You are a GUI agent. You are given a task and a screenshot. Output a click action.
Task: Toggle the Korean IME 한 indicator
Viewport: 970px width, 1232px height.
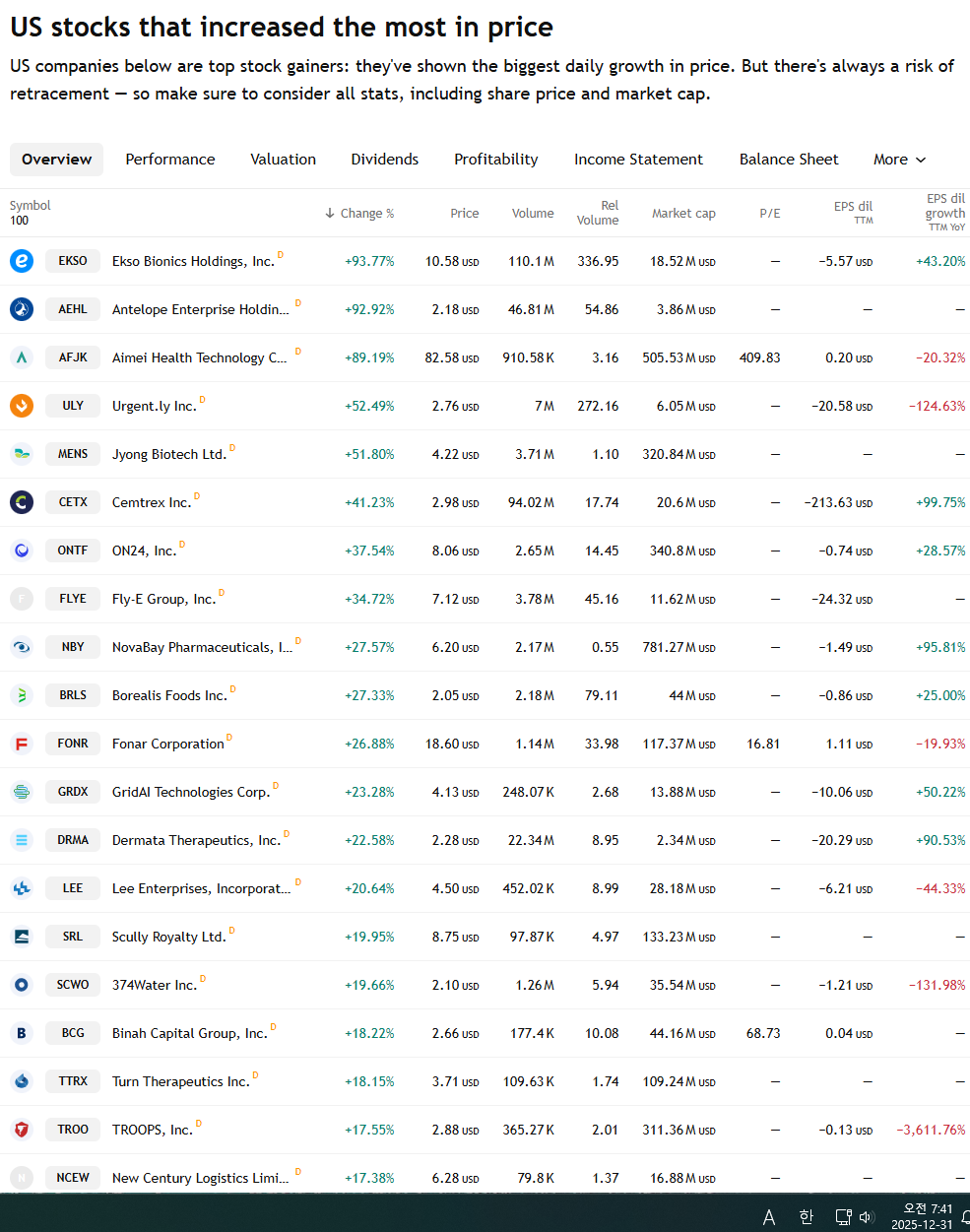[x=807, y=1217]
